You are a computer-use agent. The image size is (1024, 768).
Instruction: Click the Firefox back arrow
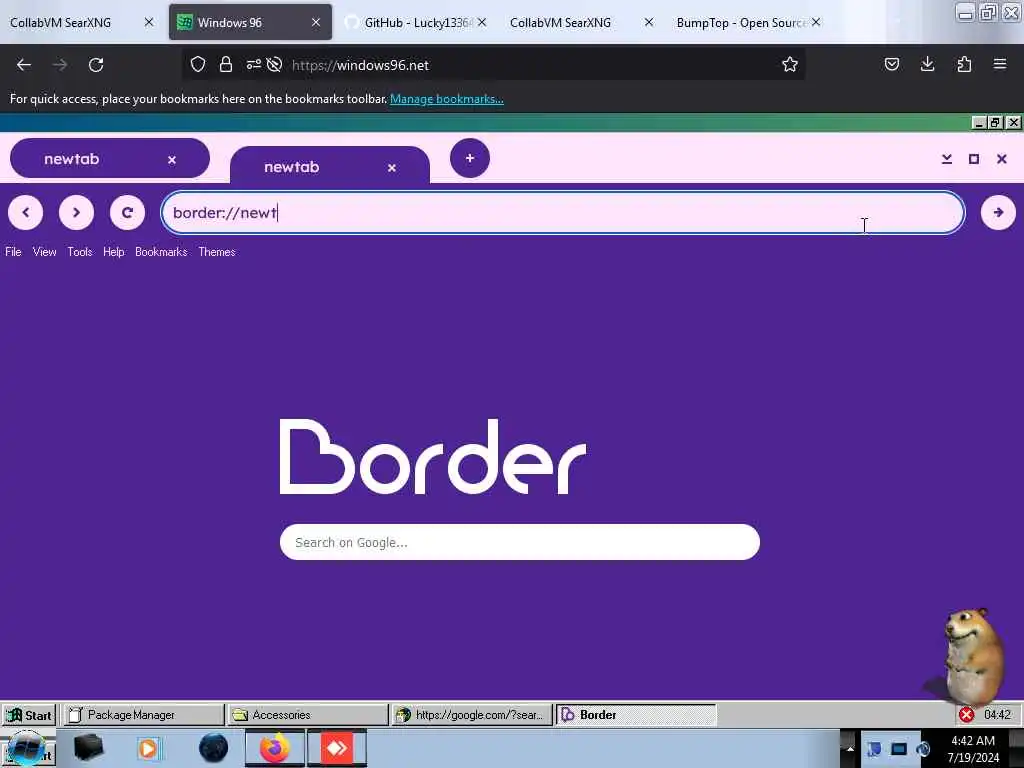(x=24, y=65)
